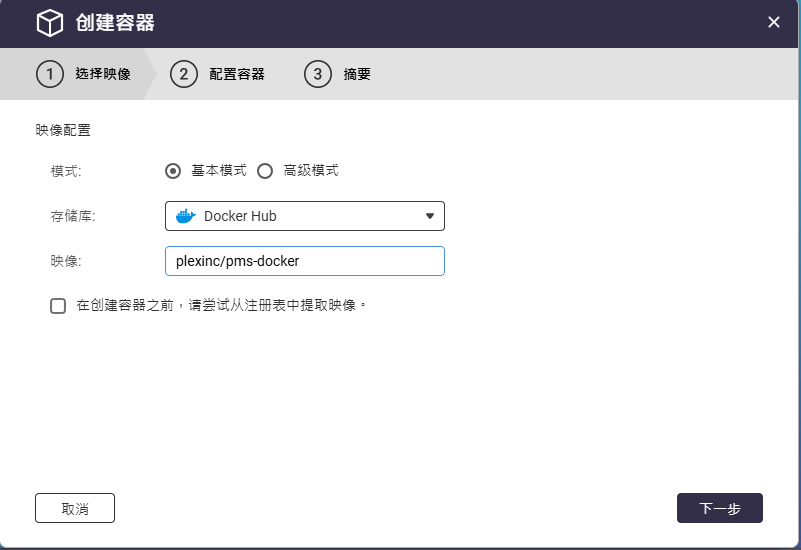Open the 存储库 Docker Hub dropdown
This screenshot has width=801, height=550.
[x=305, y=216]
